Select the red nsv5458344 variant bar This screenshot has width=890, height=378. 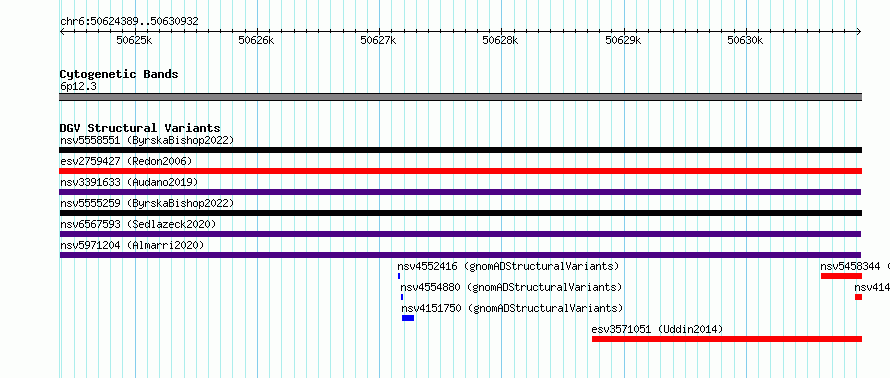tap(841, 276)
